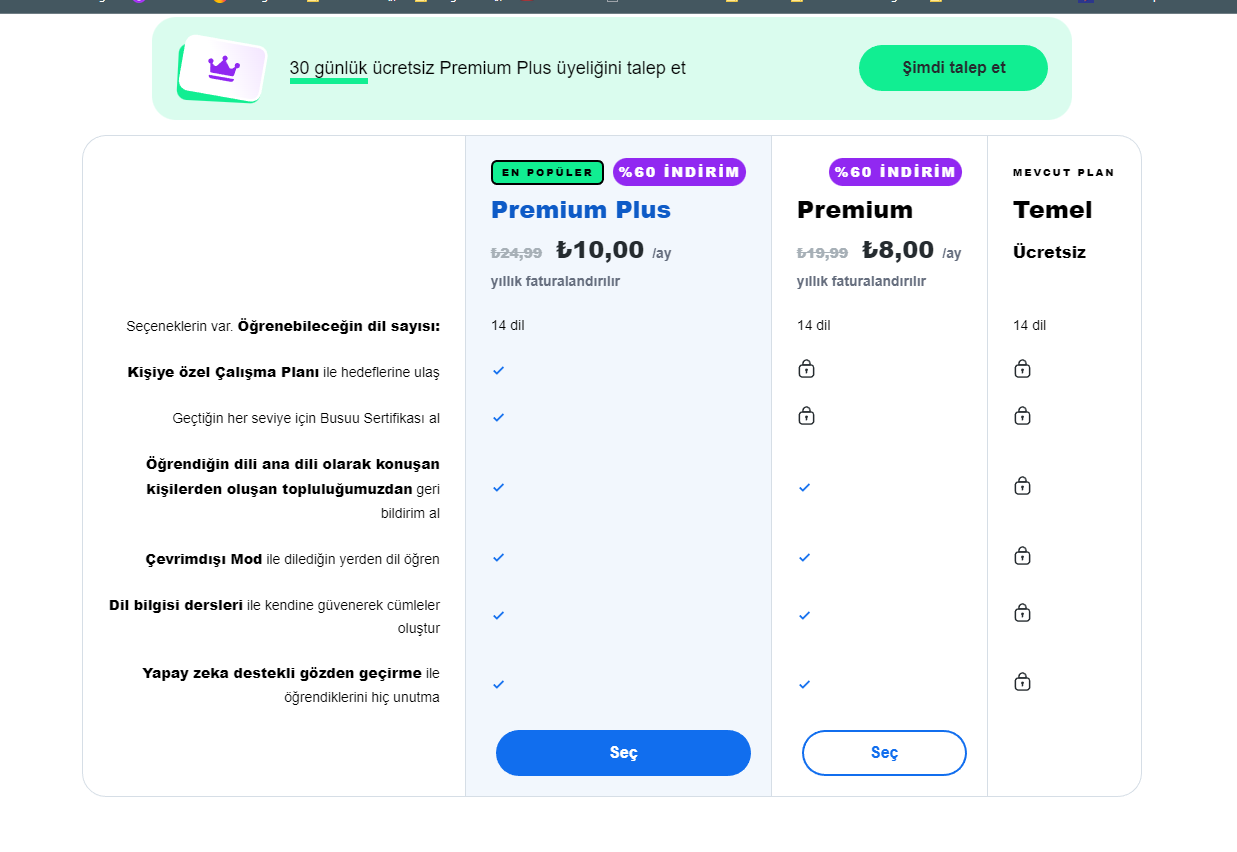Click Temel lock icon for community feedback row
Viewport: 1237px width, 852px height.
[x=1022, y=486]
